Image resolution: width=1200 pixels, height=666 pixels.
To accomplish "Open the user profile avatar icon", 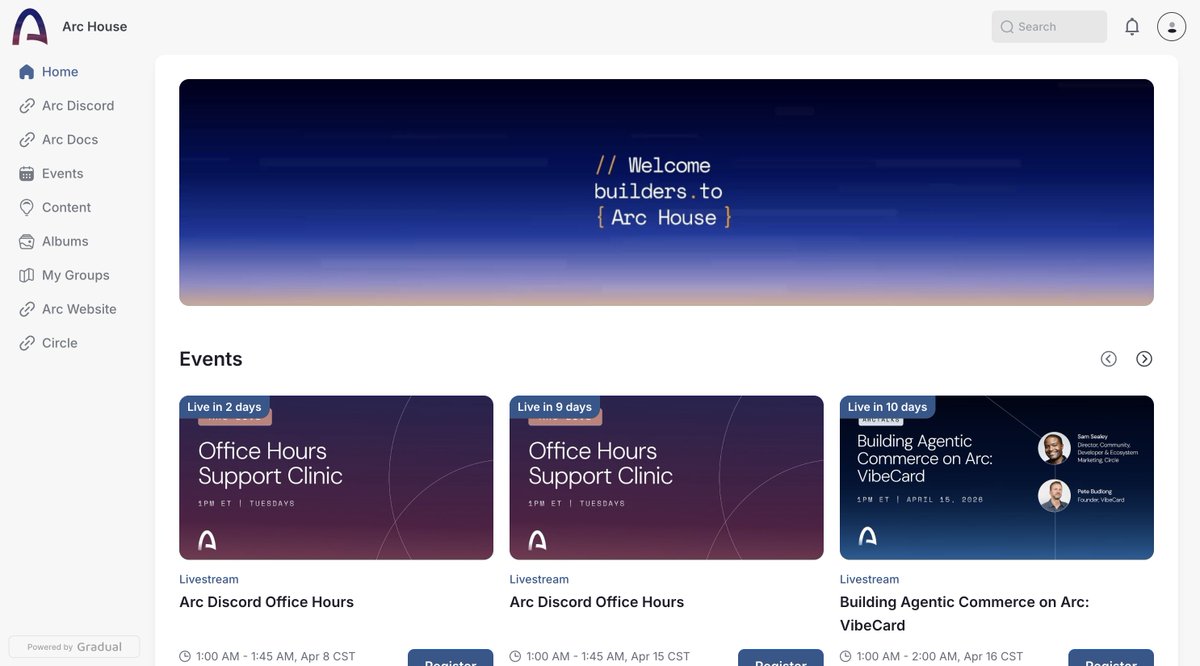I will (1171, 27).
